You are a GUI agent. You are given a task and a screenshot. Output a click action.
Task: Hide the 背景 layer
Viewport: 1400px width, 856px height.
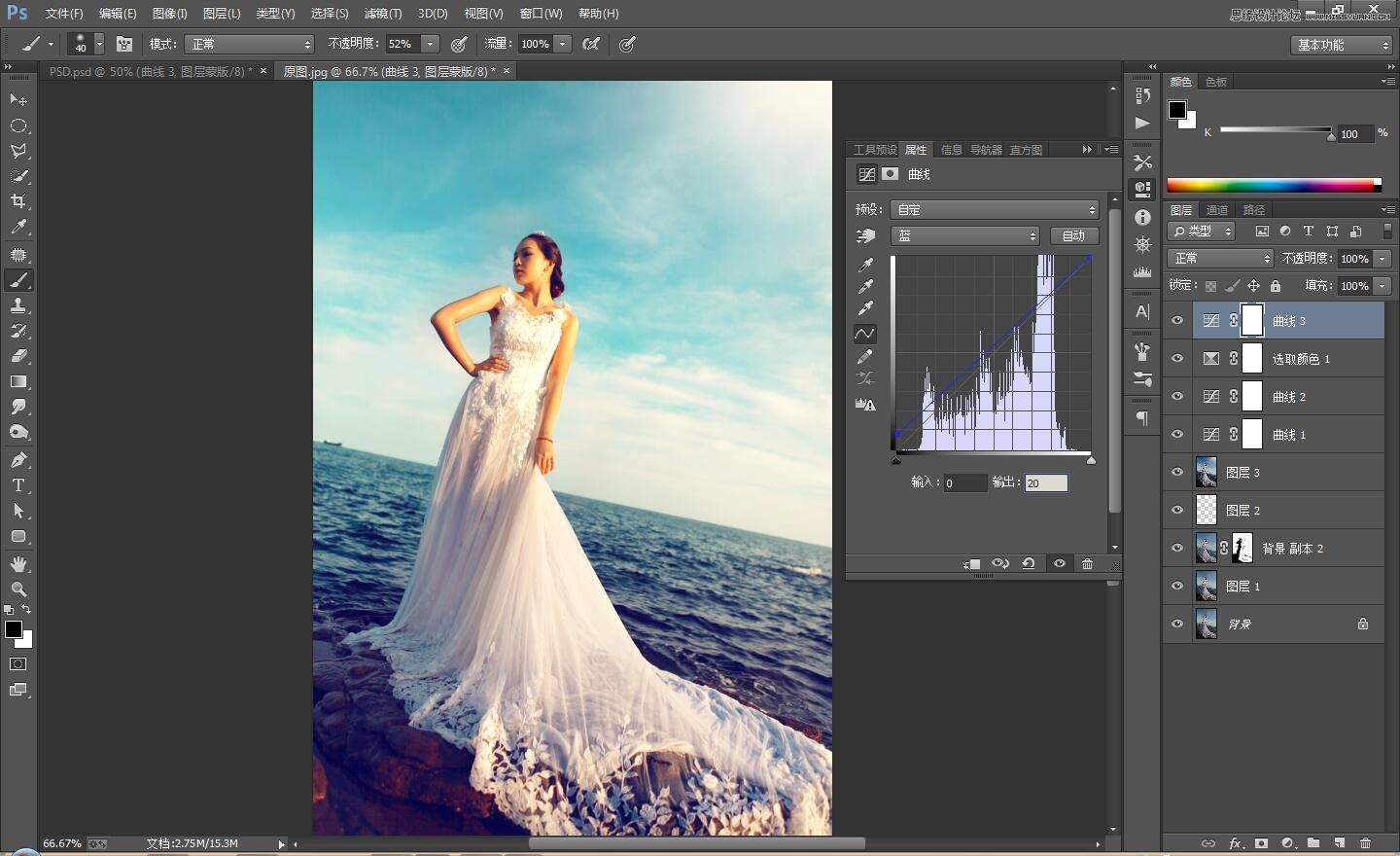(1177, 624)
